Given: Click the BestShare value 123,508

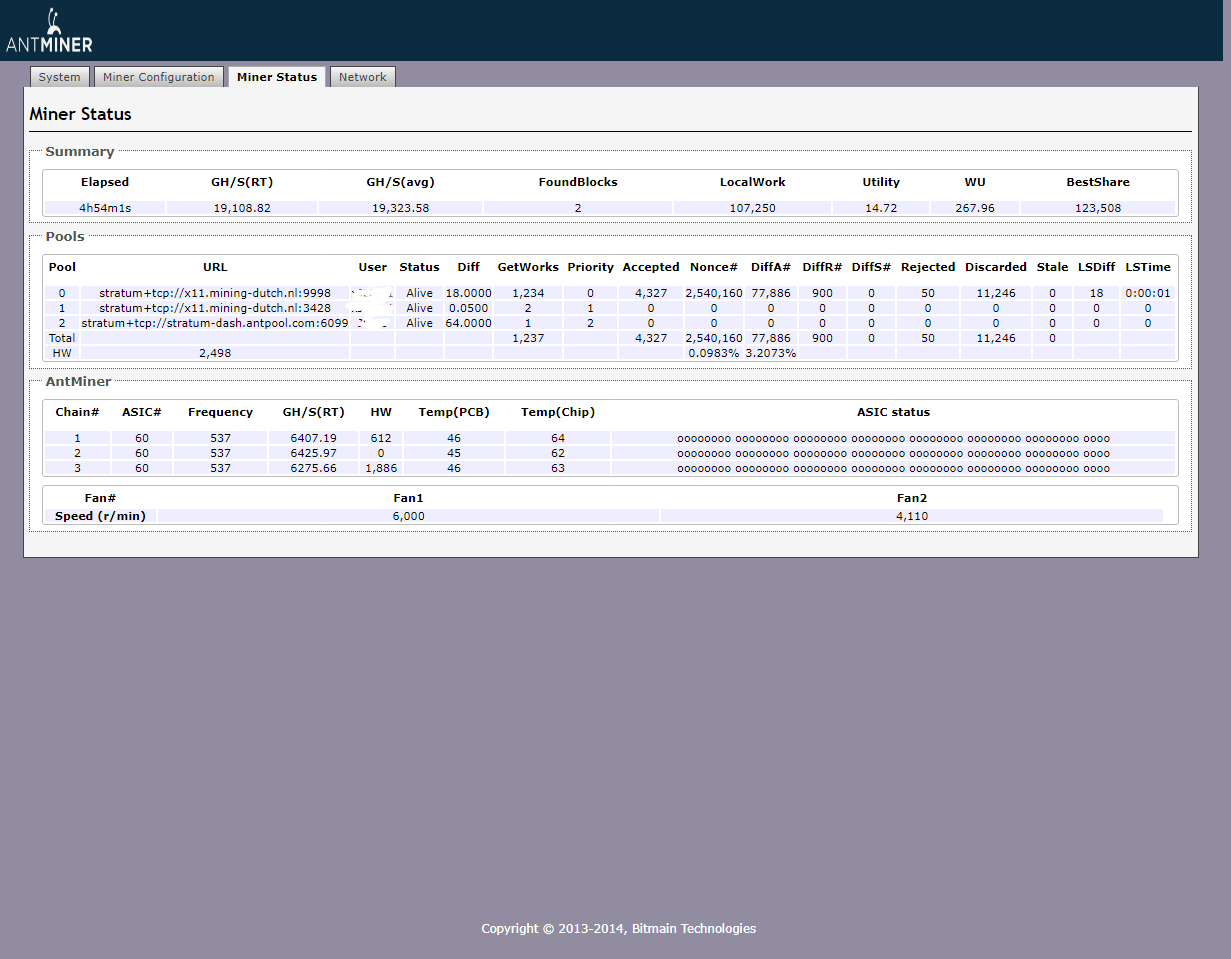Looking at the screenshot, I should [1098, 208].
